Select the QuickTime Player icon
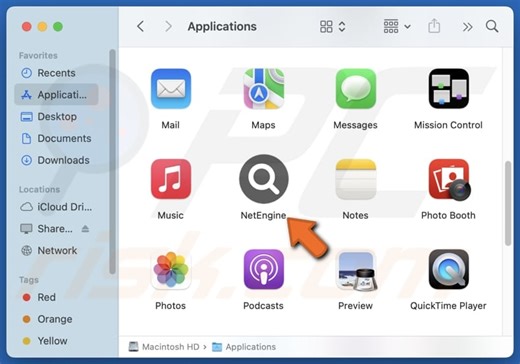Image resolution: width=520 pixels, height=364 pixels. click(x=448, y=269)
